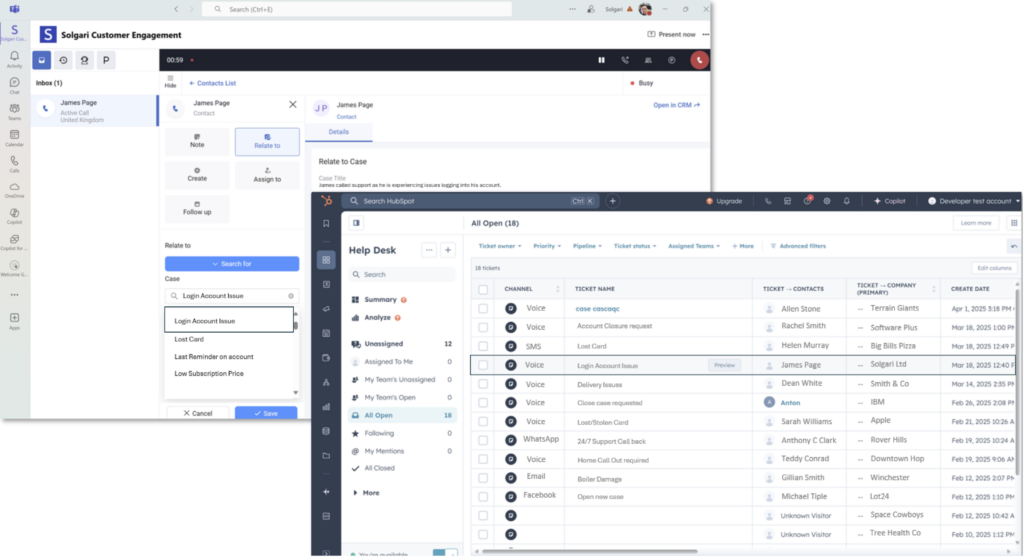
Task: Click the red hang up call button
Action: point(699,60)
